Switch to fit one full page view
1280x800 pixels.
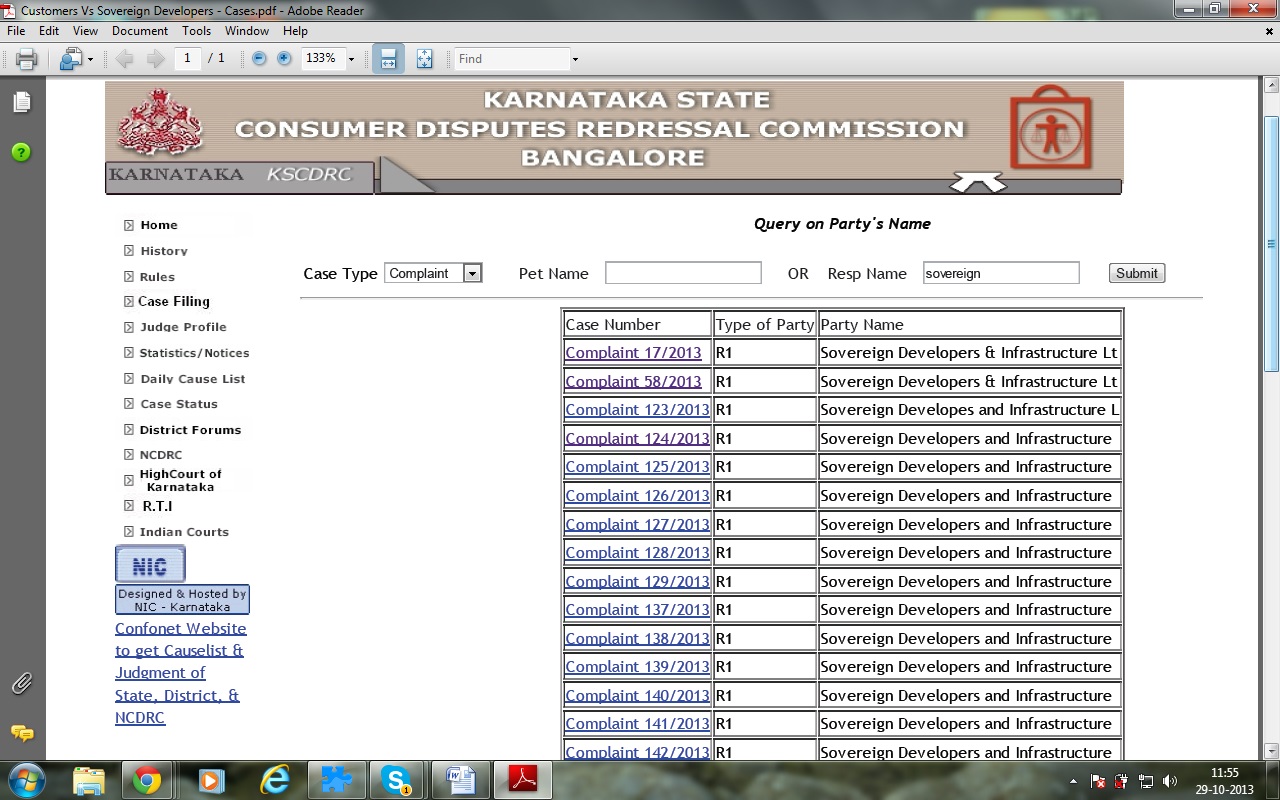tap(424, 59)
